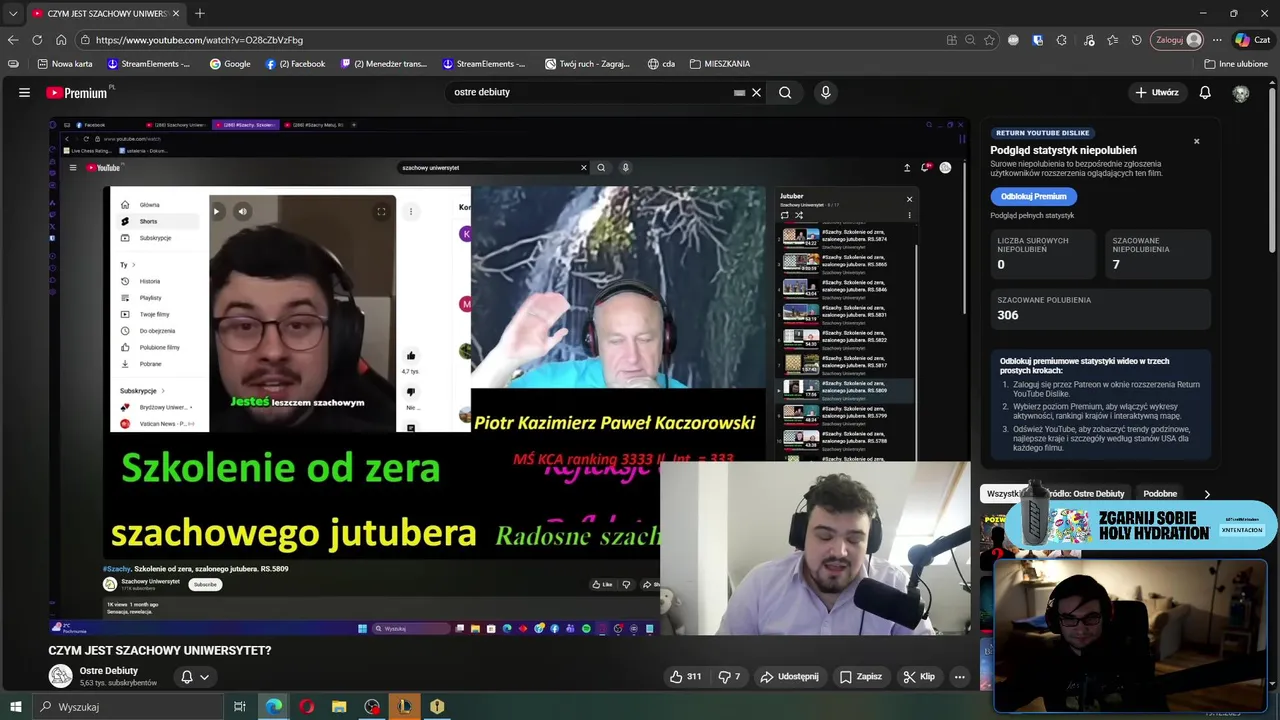Reload the page
The image size is (1280, 720).
[x=37, y=40]
